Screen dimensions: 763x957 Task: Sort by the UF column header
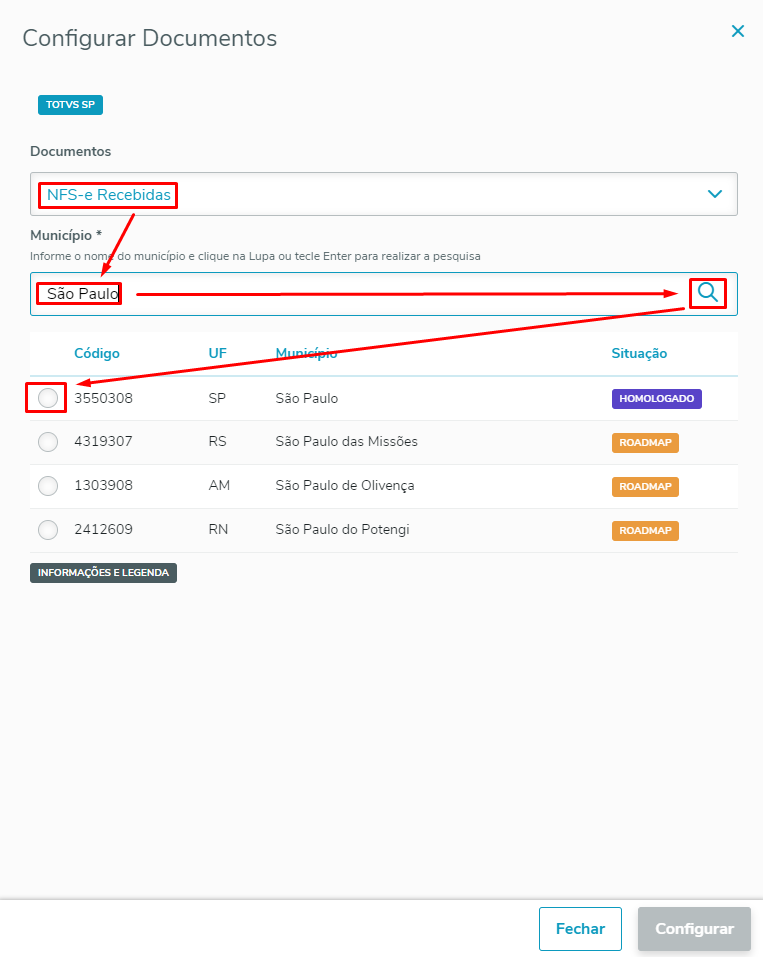pos(218,353)
